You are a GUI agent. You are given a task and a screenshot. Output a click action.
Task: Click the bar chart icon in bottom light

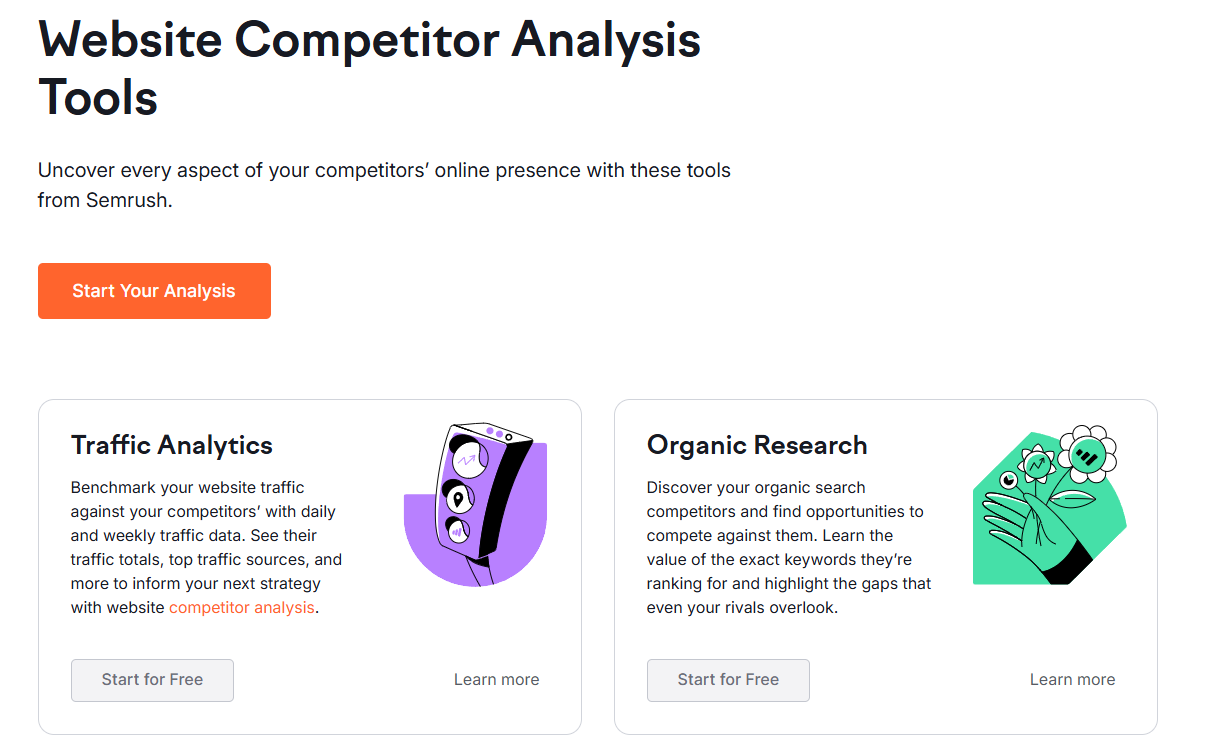tap(457, 531)
